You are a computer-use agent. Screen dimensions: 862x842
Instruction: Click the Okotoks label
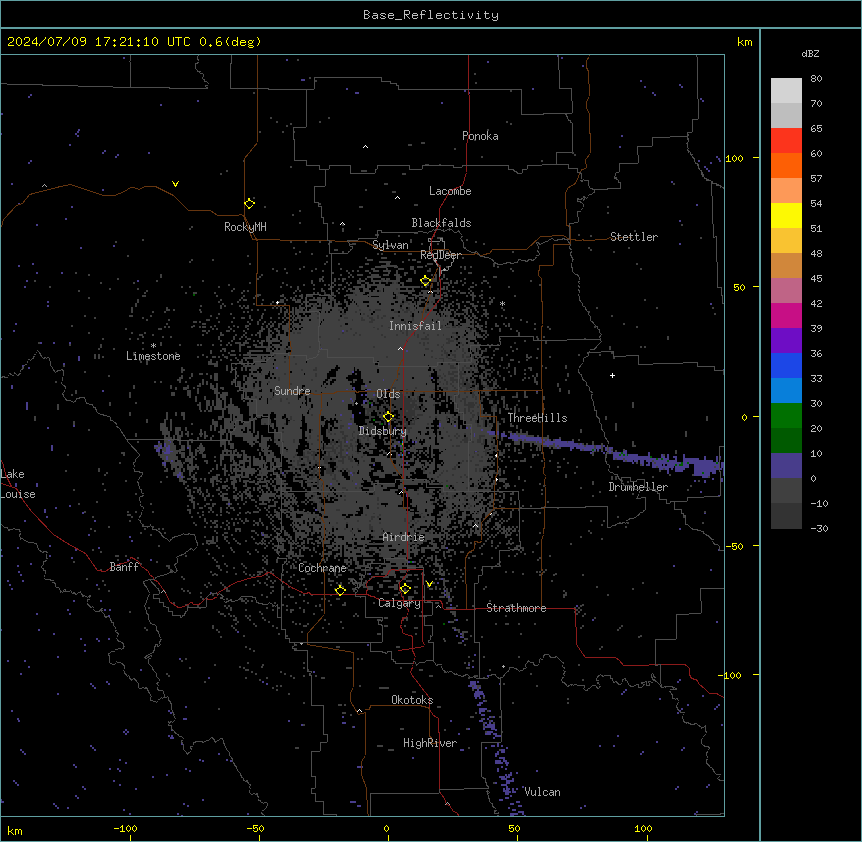412,700
